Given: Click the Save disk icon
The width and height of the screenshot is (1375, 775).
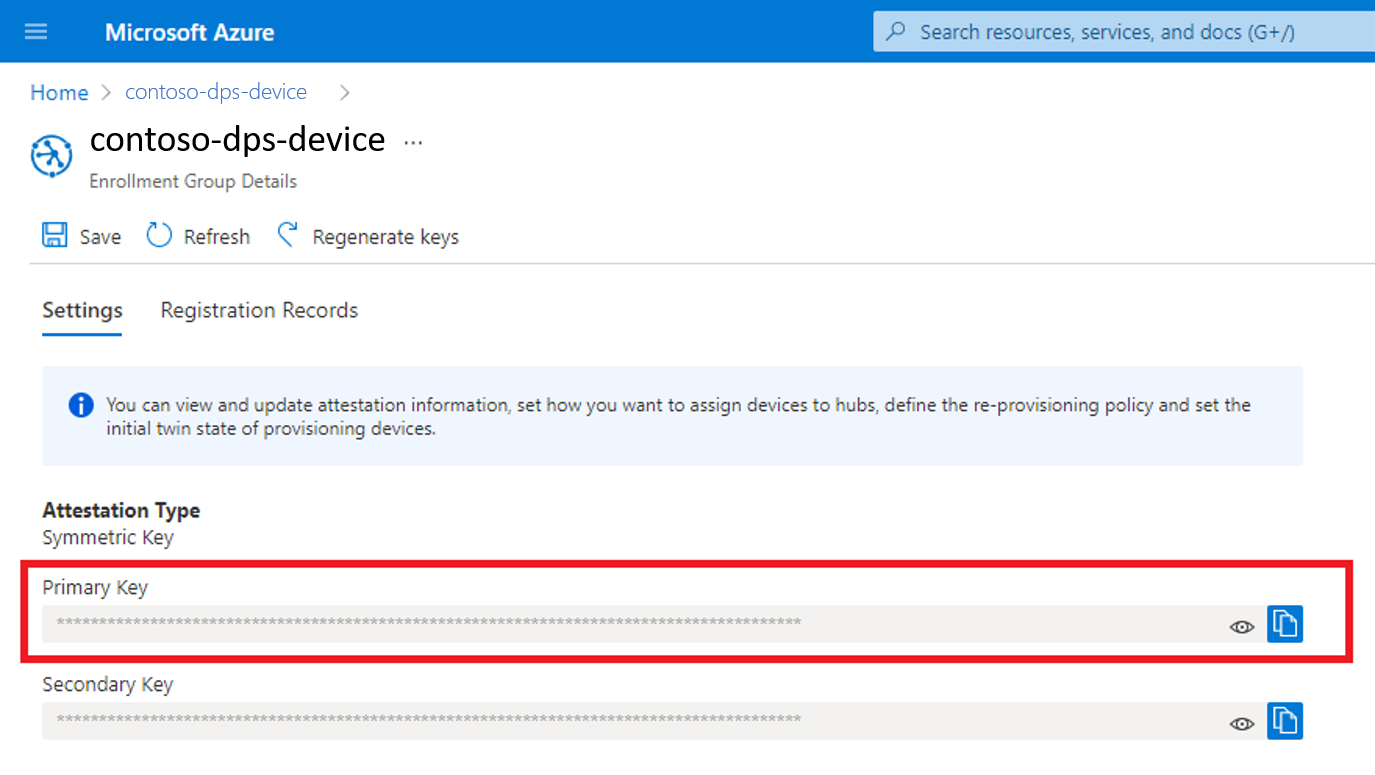Looking at the screenshot, I should pos(54,235).
